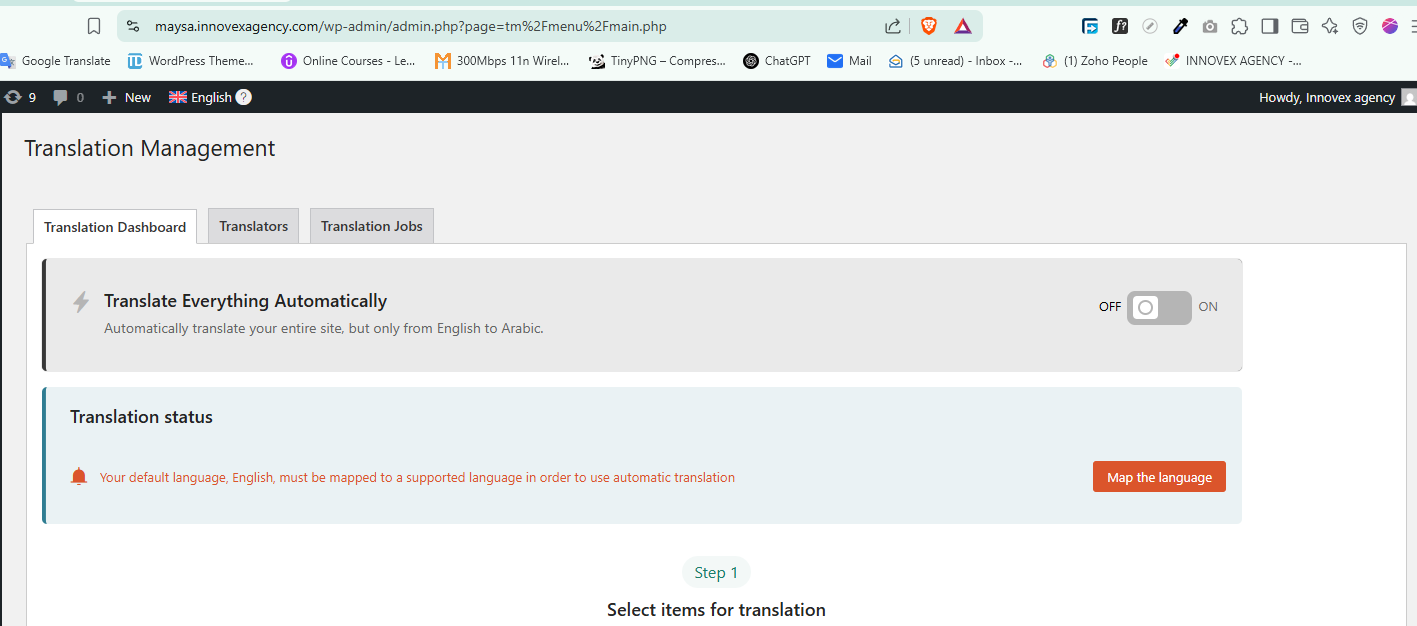Toggle Translate Everything Automatically switch

click(1159, 307)
